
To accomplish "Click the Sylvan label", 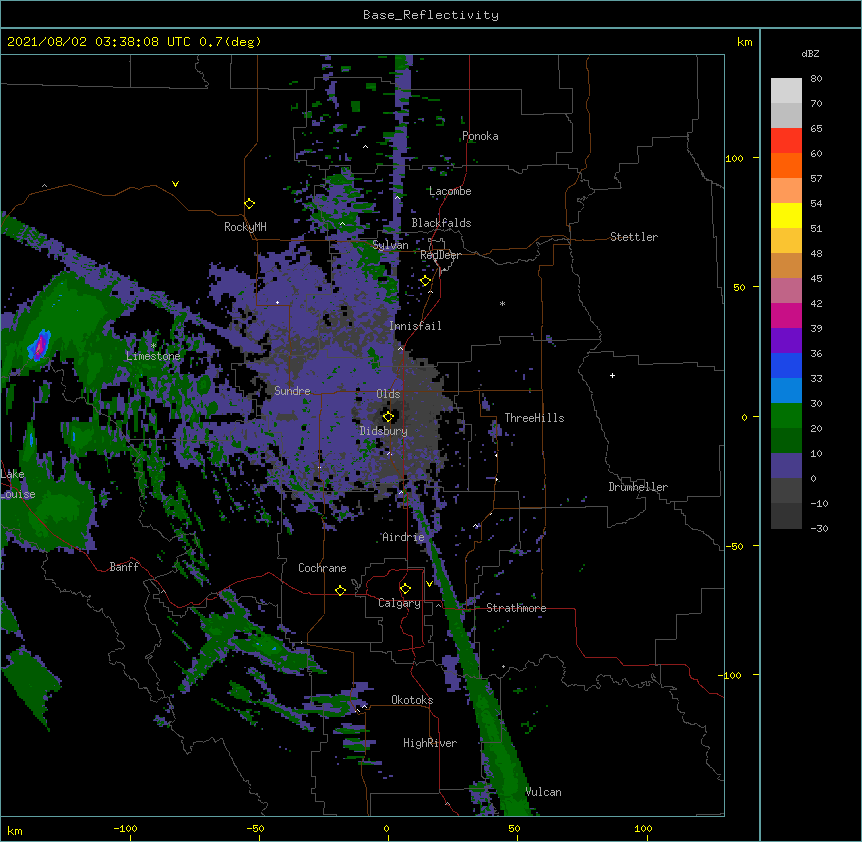I will coord(390,245).
